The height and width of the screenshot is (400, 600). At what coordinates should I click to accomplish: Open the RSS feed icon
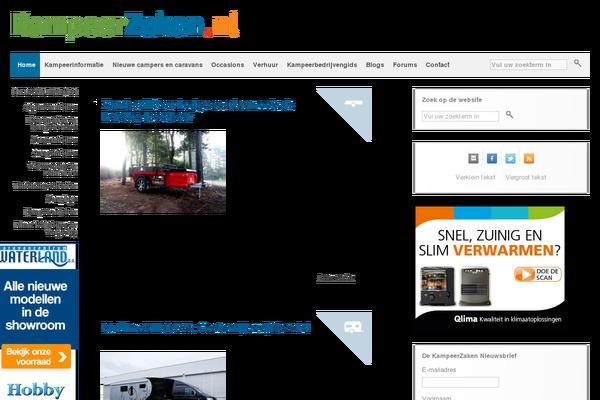[x=529, y=158]
